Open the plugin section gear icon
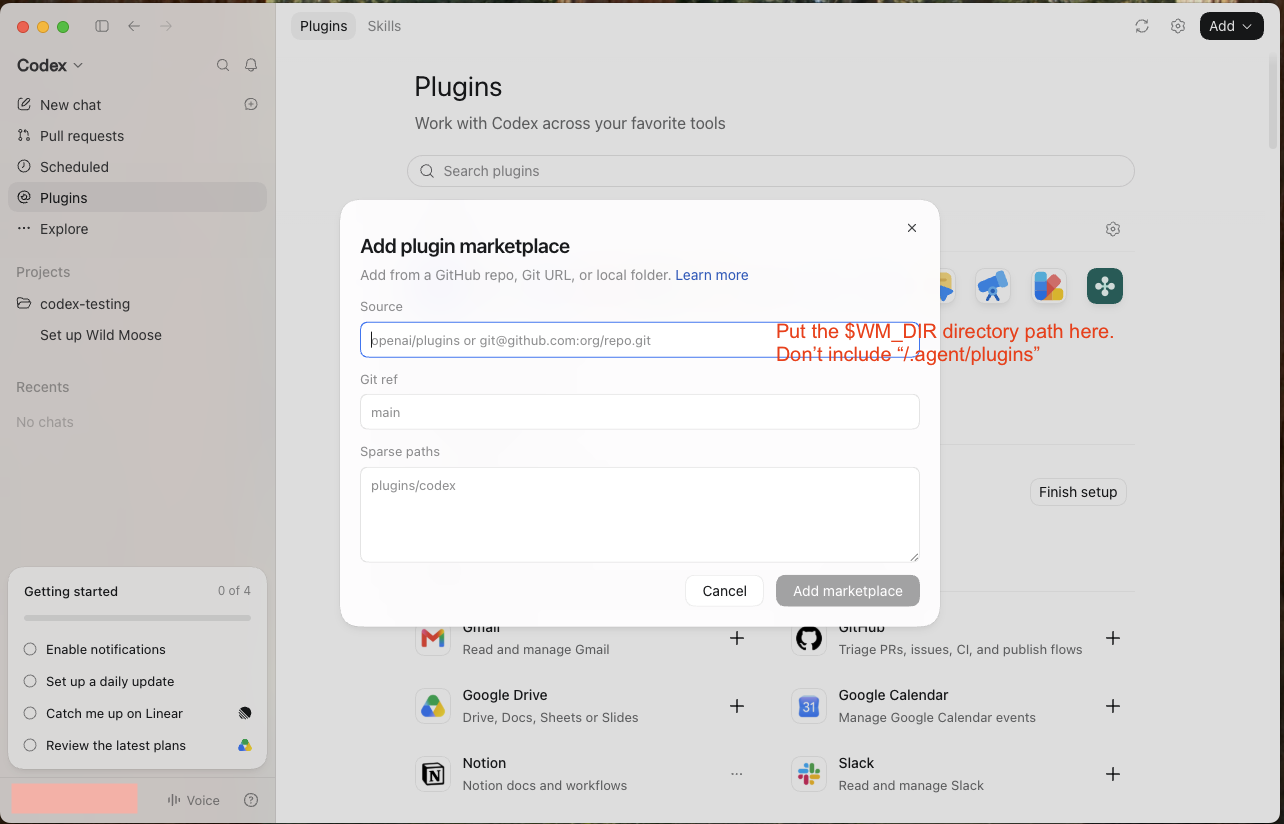 tap(1113, 229)
